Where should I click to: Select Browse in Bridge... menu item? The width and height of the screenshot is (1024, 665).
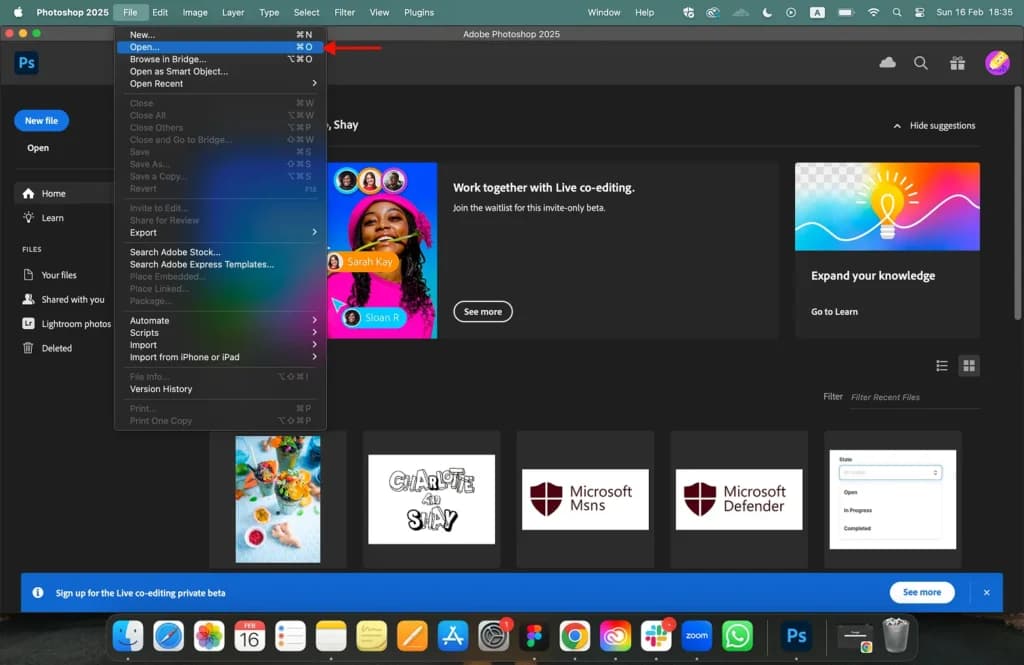[221, 59]
